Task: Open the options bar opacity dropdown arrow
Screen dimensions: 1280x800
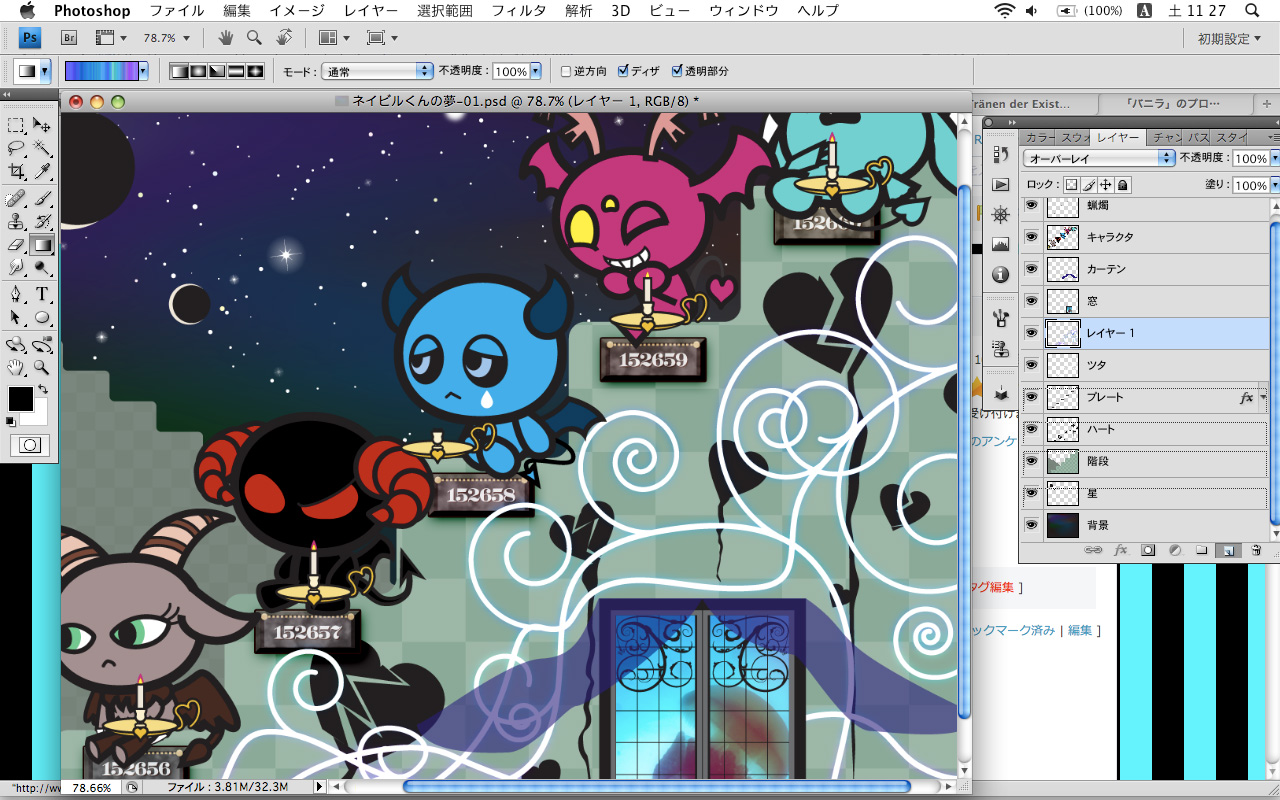Action: [x=536, y=72]
